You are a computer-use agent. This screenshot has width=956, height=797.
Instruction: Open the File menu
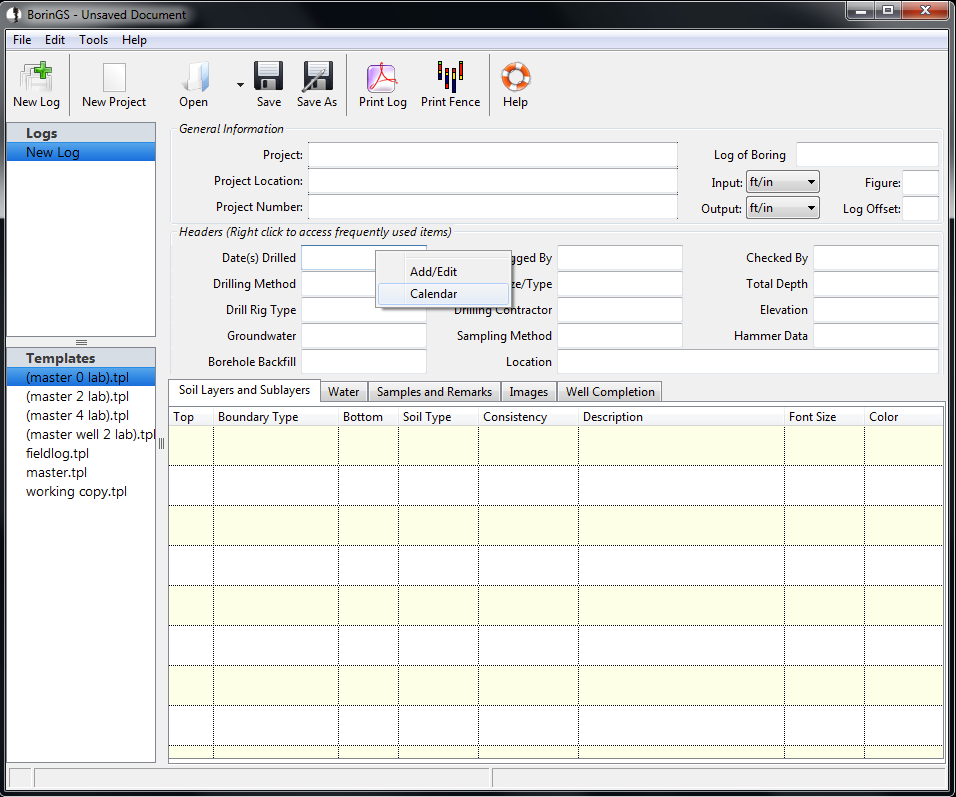click(22, 40)
